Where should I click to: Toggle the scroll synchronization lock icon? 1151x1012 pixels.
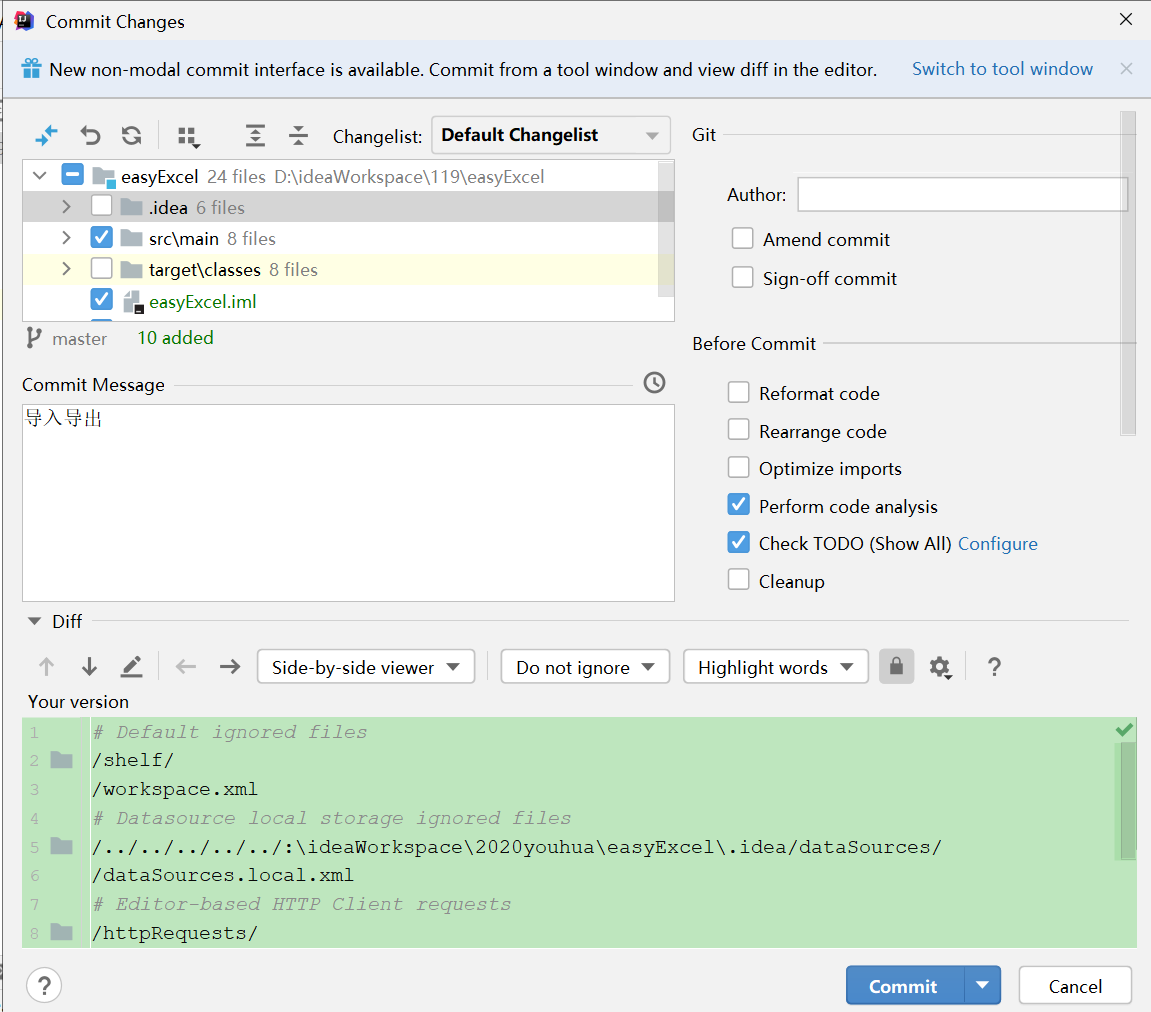[x=896, y=666]
